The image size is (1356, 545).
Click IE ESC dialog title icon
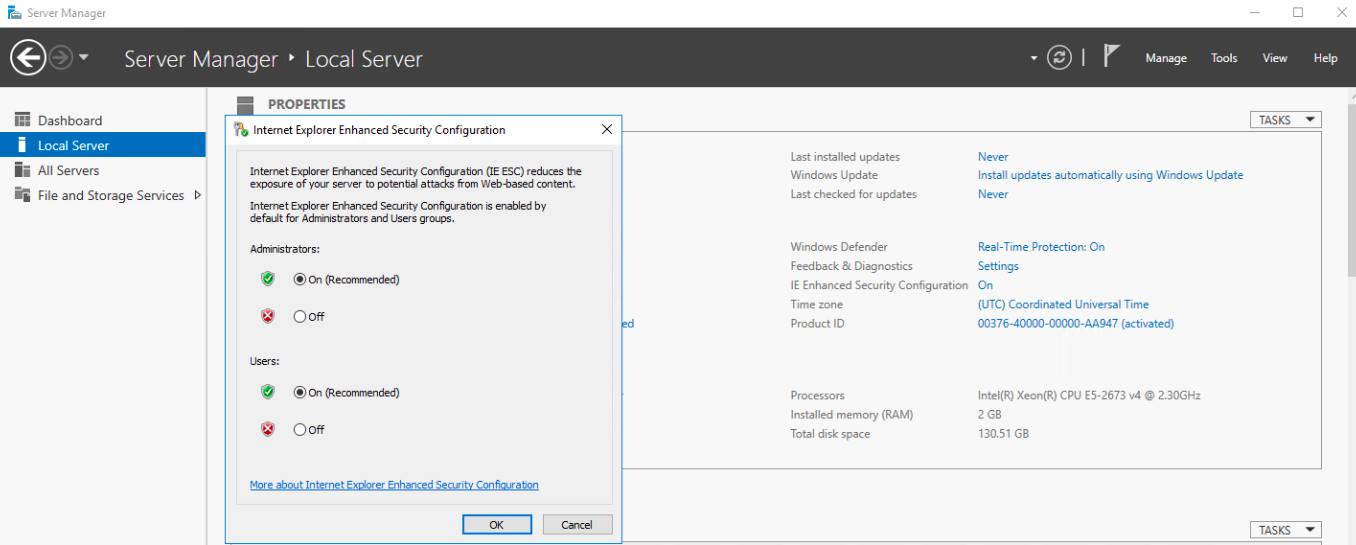tap(240, 130)
